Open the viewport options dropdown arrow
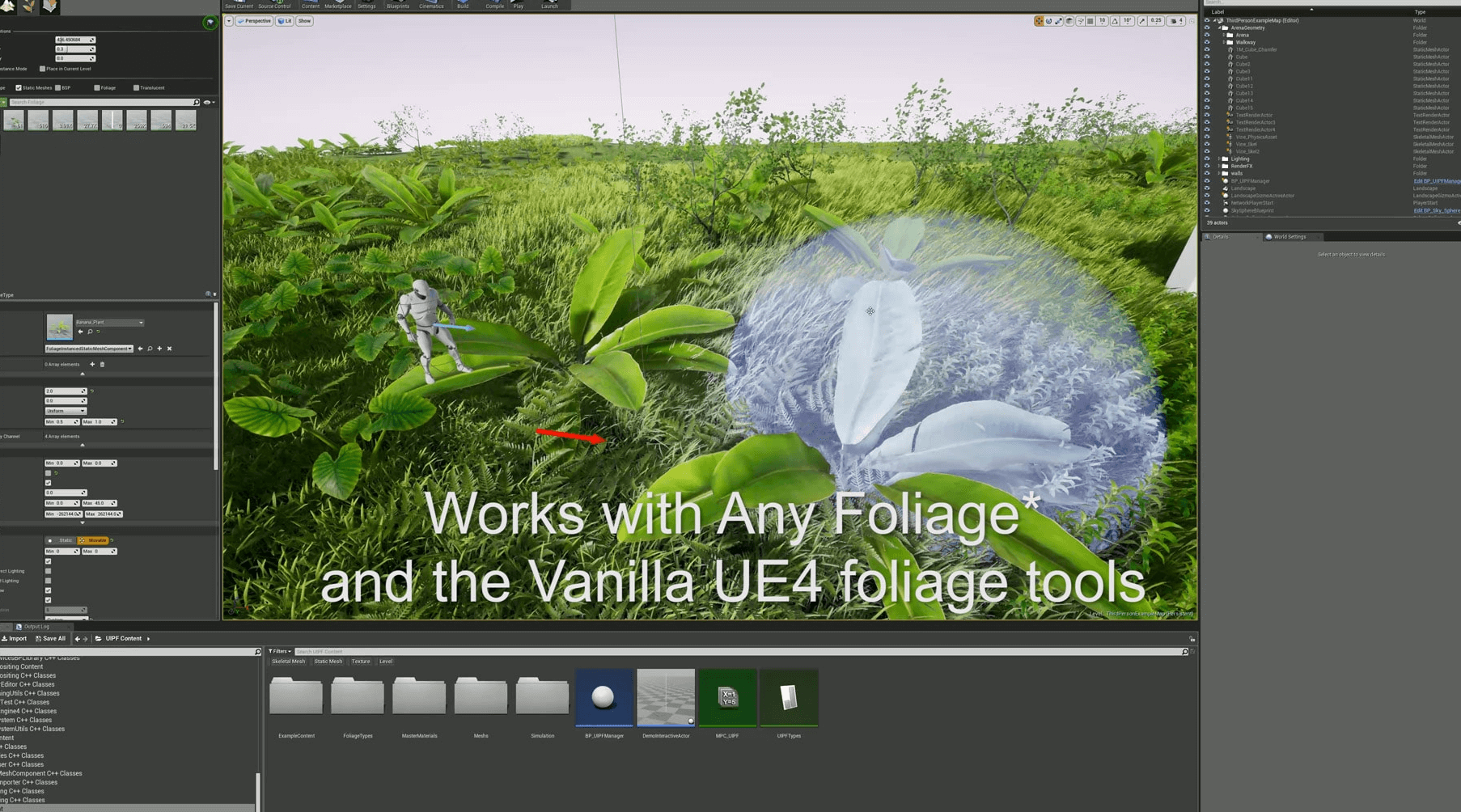The height and width of the screenshot is (812, 1461). pyautogui.click(x=229, y=21)
